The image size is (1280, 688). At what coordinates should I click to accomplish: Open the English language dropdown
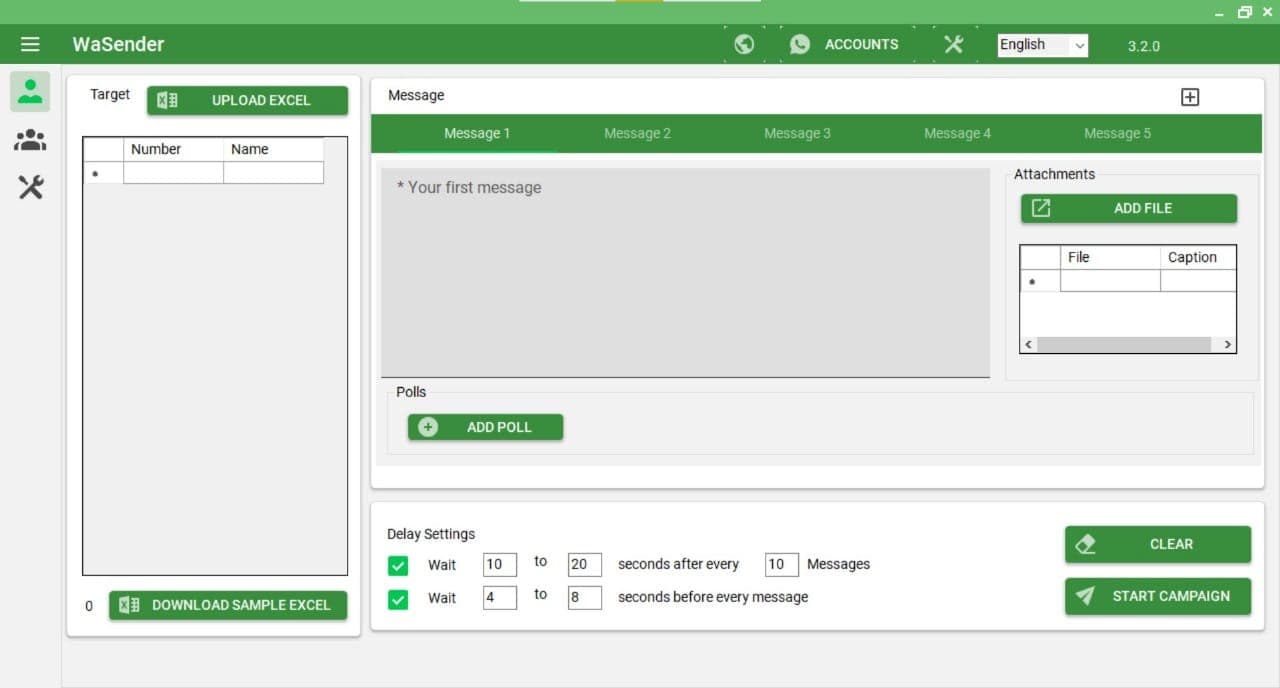pos(1042,45)
